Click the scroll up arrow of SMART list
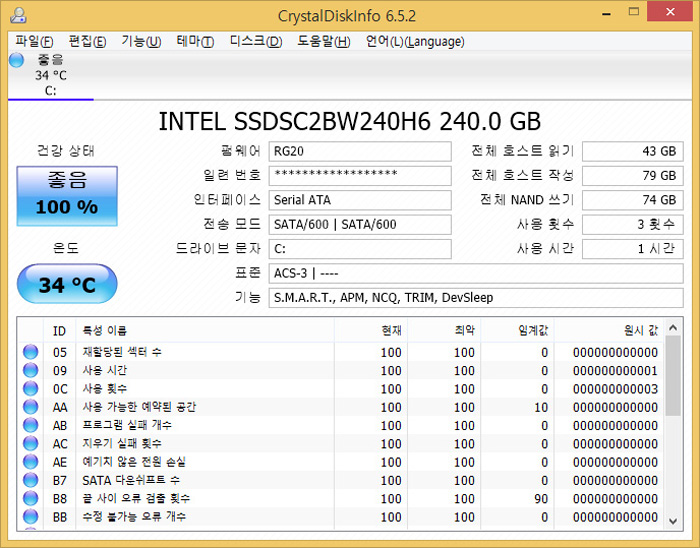The width and height of the screenshot is (700, 548). (673, 328)
